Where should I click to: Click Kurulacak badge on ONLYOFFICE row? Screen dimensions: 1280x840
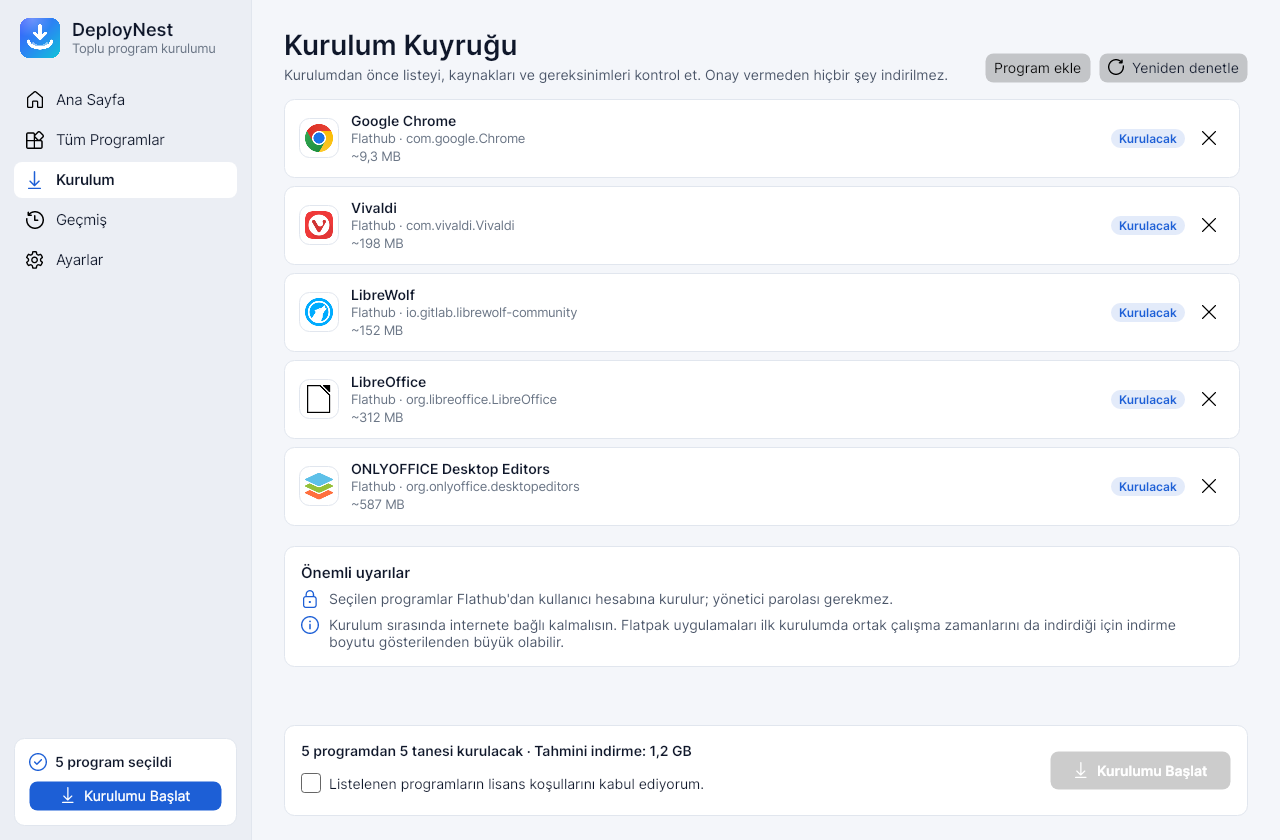coord(1148,487)
